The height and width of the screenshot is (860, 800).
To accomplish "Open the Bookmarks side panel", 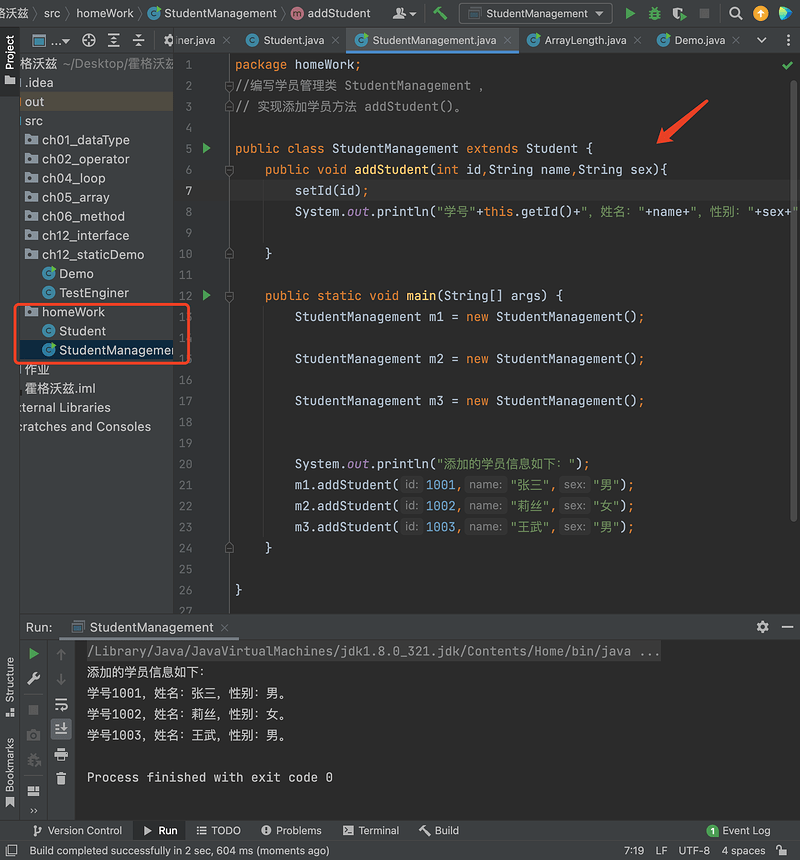I will coord(9,772).
